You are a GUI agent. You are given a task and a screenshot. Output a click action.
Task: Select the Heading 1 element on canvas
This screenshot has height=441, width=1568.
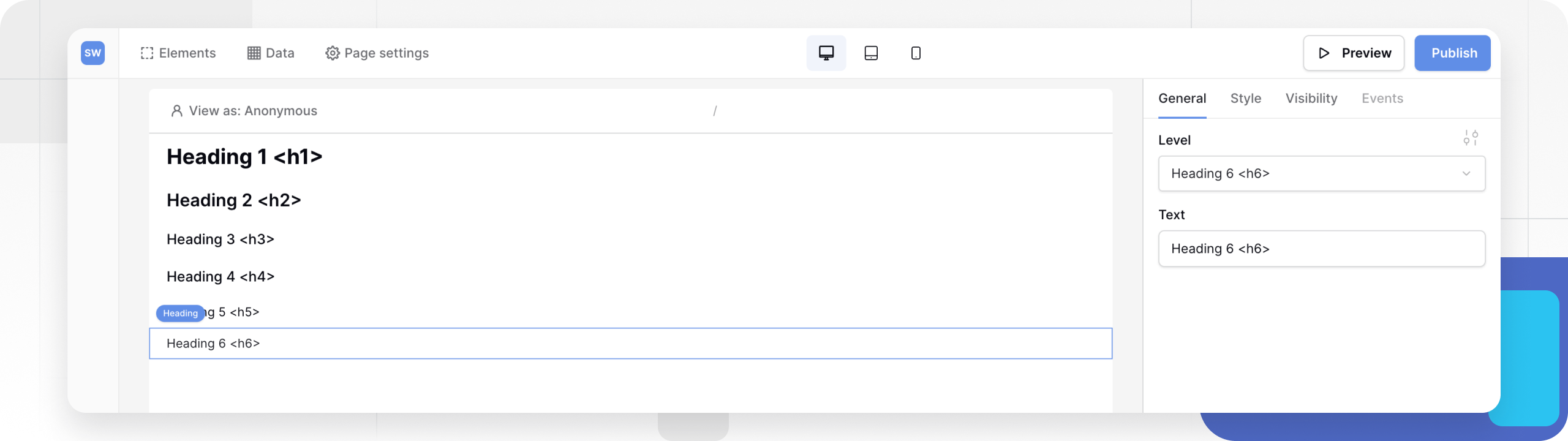pos(244,157)
